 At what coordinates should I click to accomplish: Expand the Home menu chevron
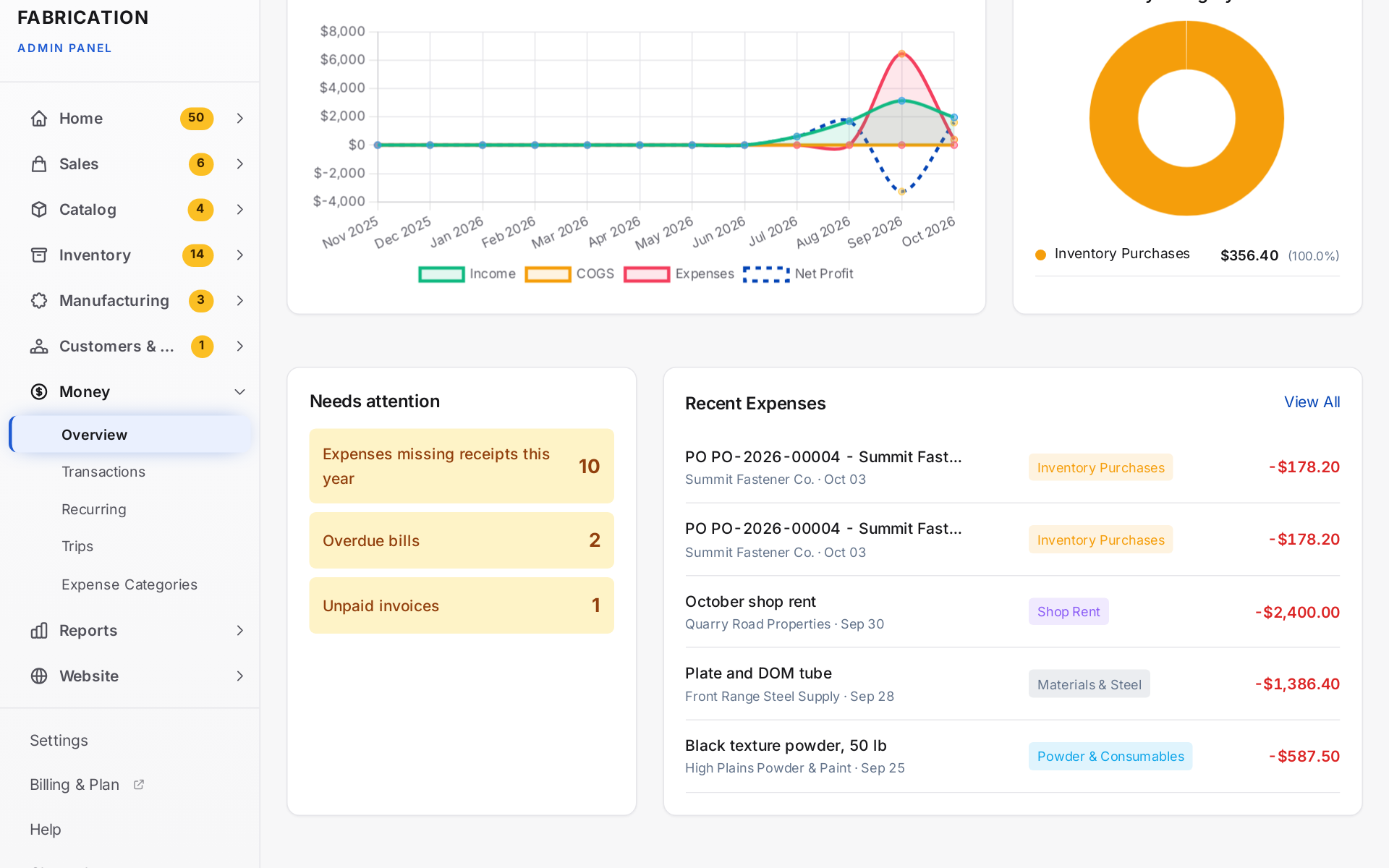(239, 118)
